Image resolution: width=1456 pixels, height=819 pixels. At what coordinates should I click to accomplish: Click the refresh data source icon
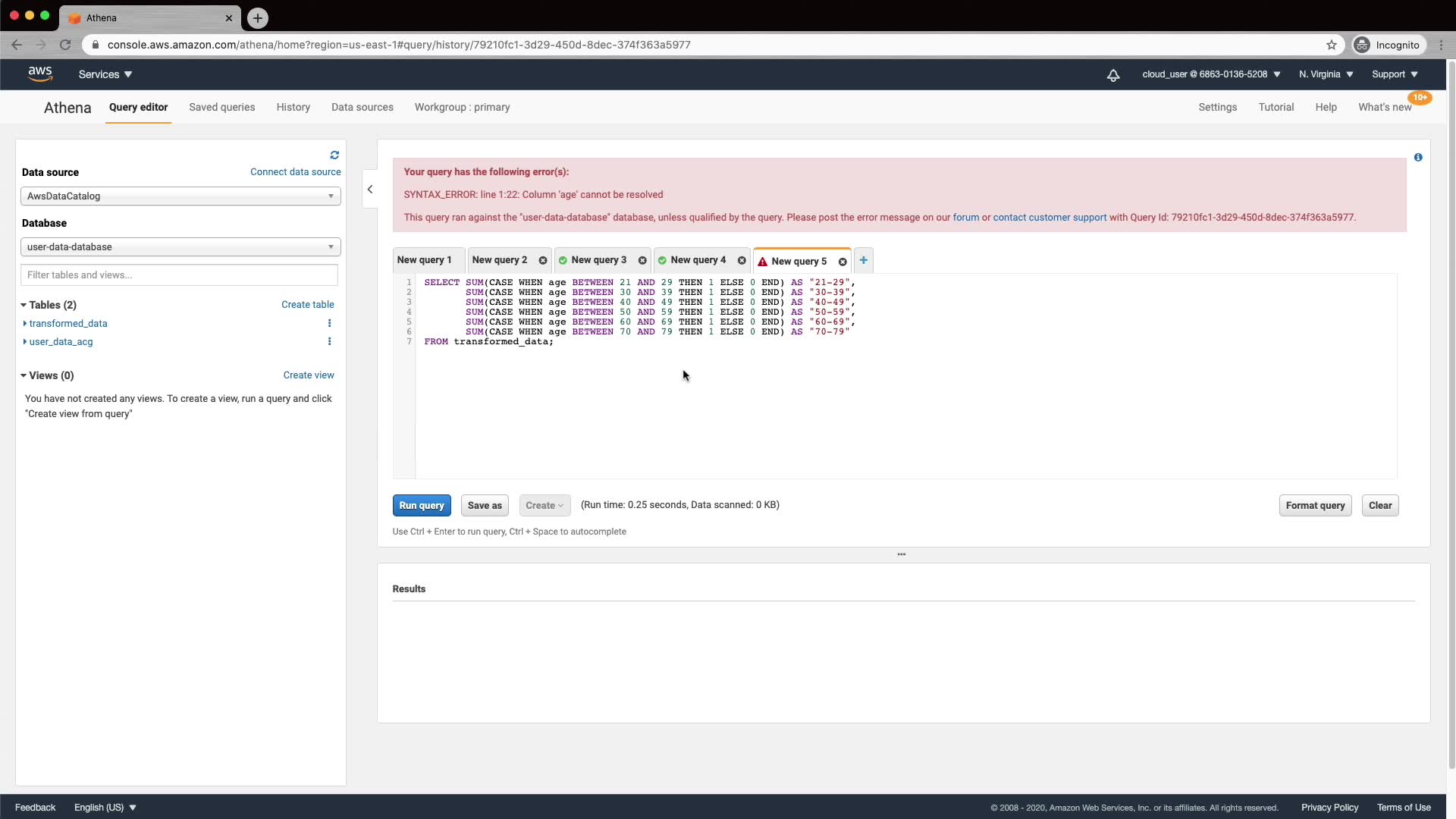tap(334, 155)
